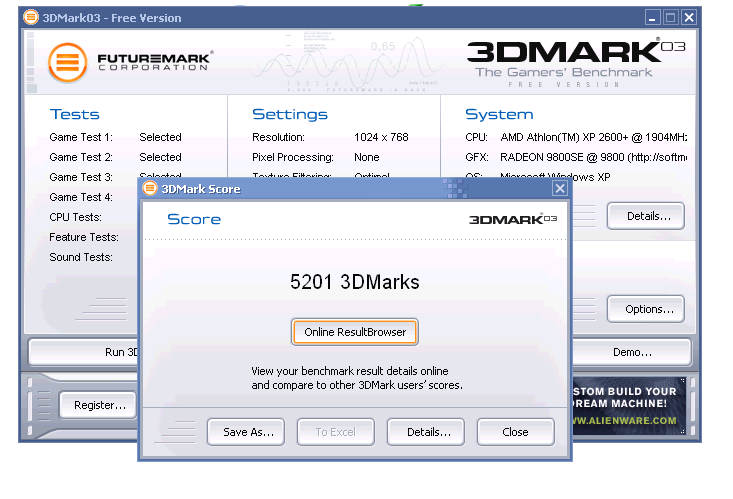Click the Sound Tests: label
The height and width of the screenshot is (499, 733).
pos(81,257)
